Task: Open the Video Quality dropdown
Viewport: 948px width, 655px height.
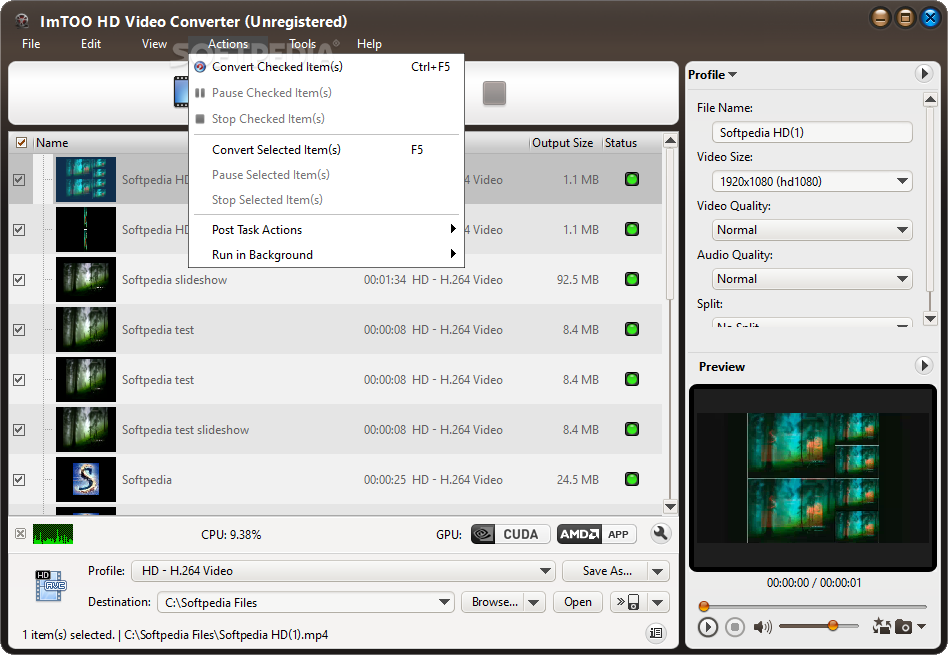Action: 812,230
